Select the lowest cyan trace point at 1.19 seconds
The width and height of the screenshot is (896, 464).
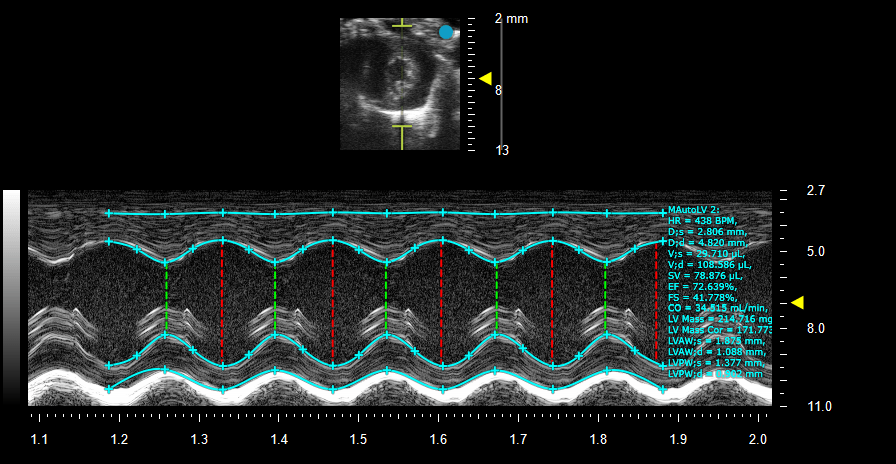coord(109,390)
